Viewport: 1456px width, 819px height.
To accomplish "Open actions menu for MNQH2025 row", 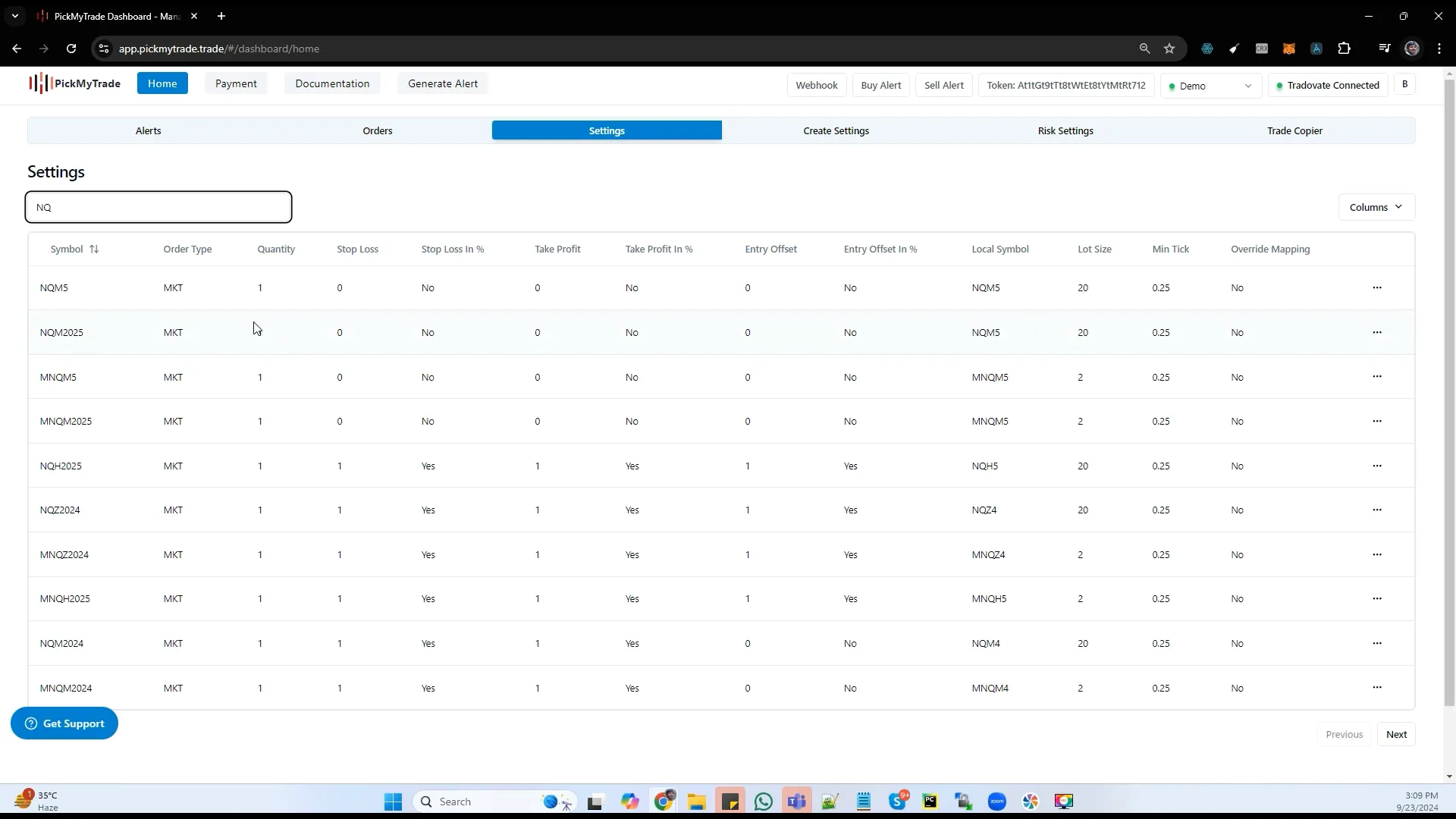I will click(1377, 598).
